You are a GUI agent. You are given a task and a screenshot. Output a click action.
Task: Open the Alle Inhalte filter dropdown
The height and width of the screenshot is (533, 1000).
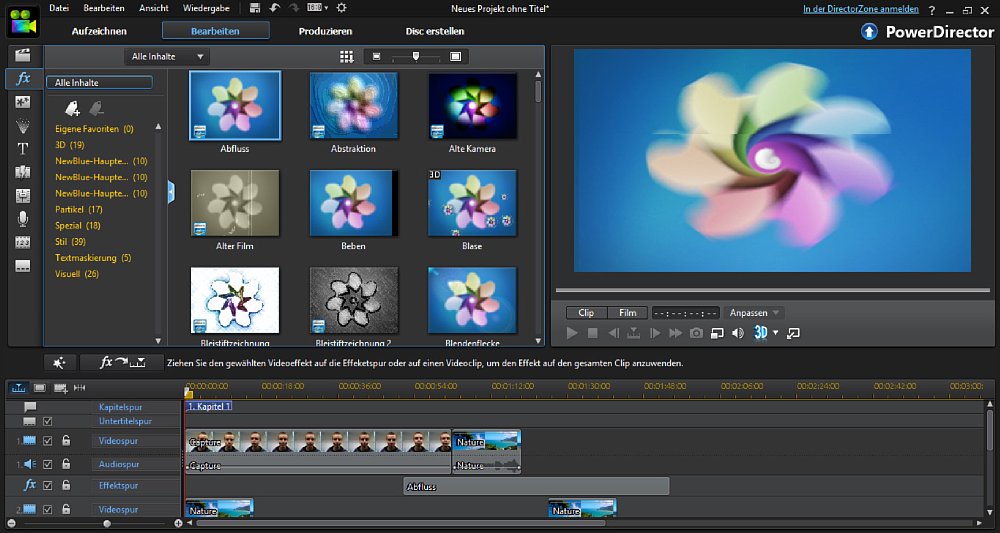[x=166, y=57]
